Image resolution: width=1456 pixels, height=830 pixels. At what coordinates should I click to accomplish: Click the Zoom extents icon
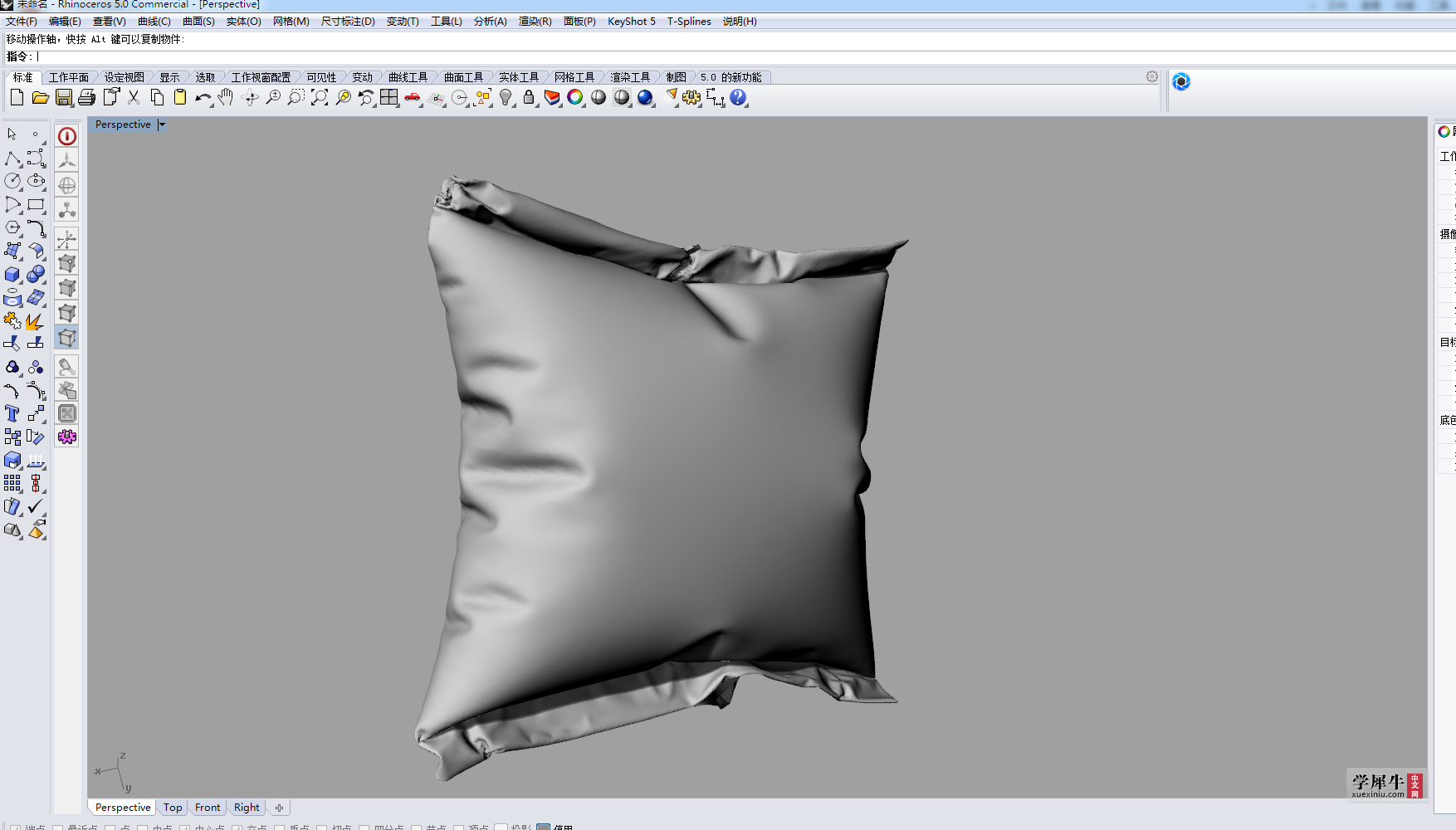click(x=320, y=97)
